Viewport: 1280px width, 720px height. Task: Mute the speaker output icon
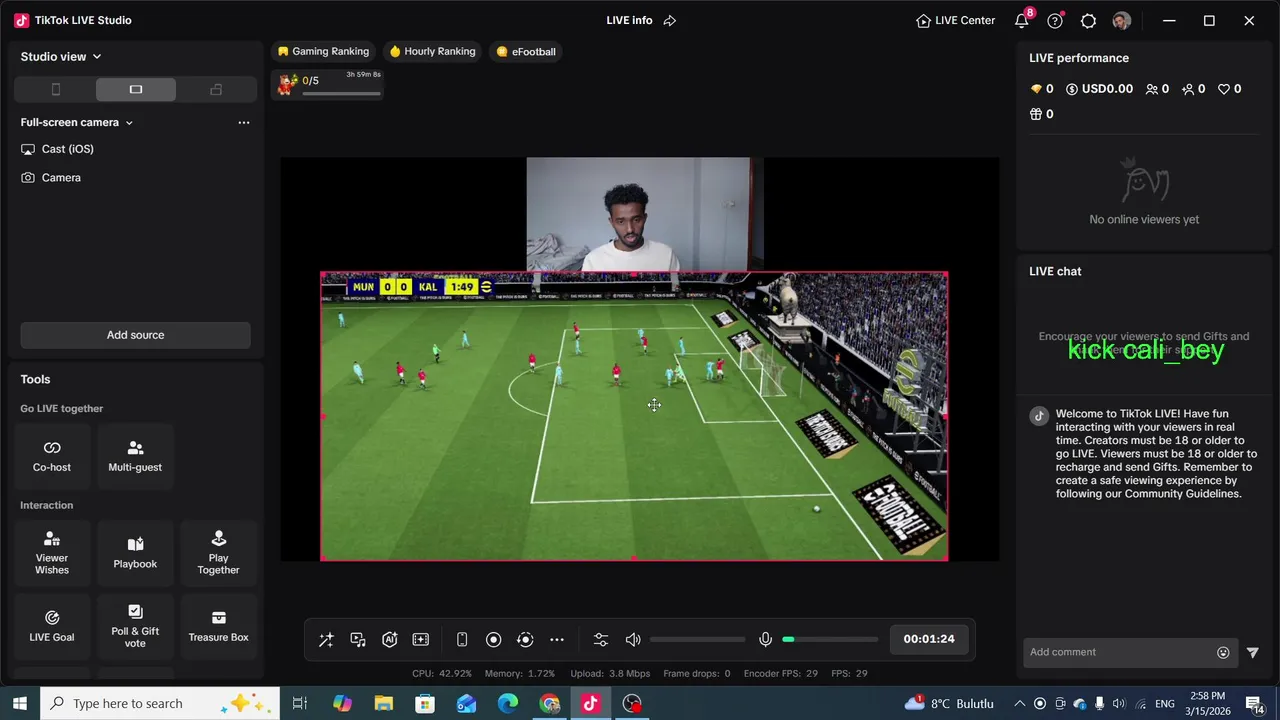click(633, 640)
